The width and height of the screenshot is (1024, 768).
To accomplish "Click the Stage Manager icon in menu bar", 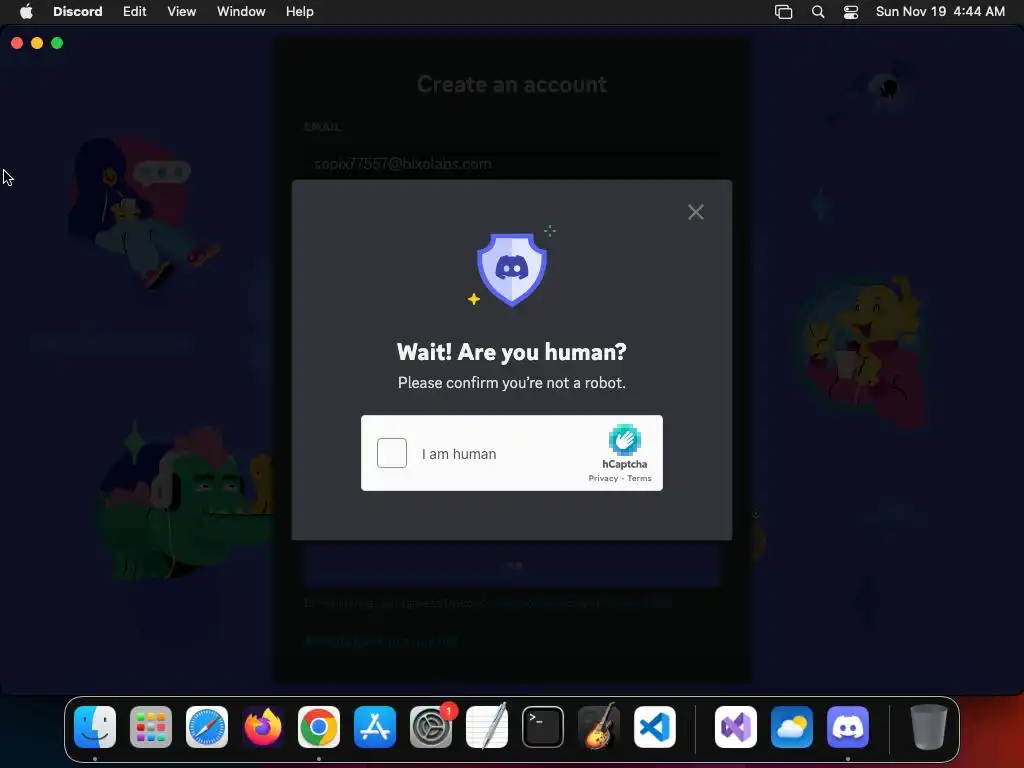I will (x=783, y=12).
